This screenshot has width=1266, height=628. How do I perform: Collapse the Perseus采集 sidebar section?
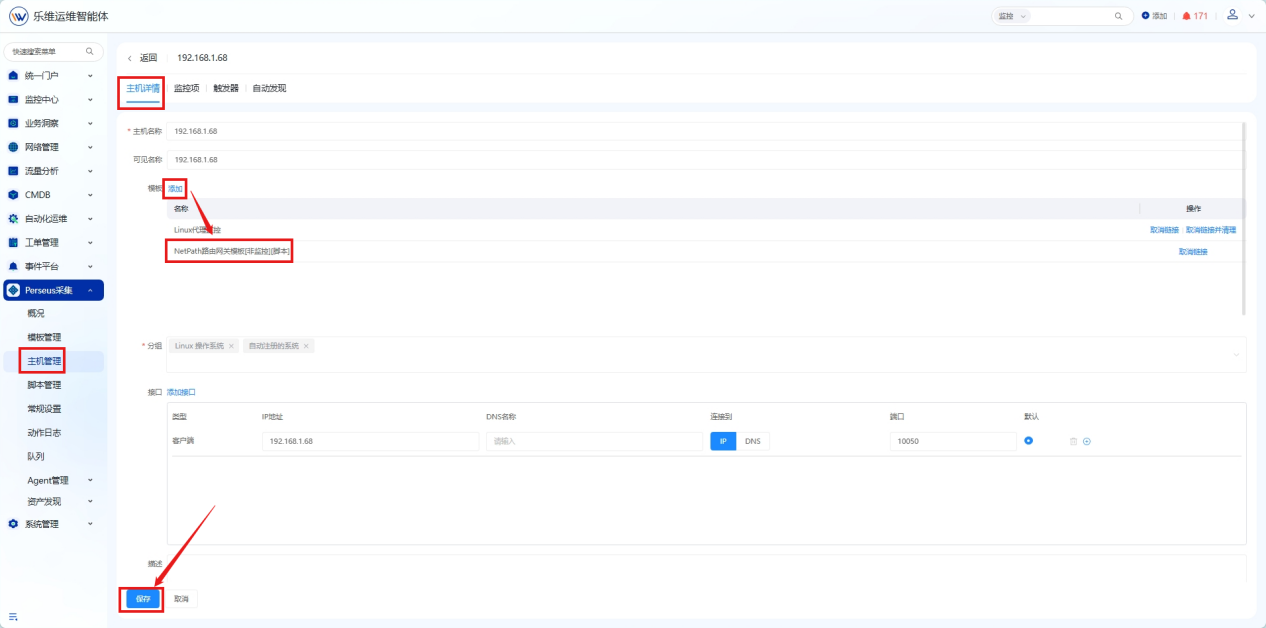91,290
